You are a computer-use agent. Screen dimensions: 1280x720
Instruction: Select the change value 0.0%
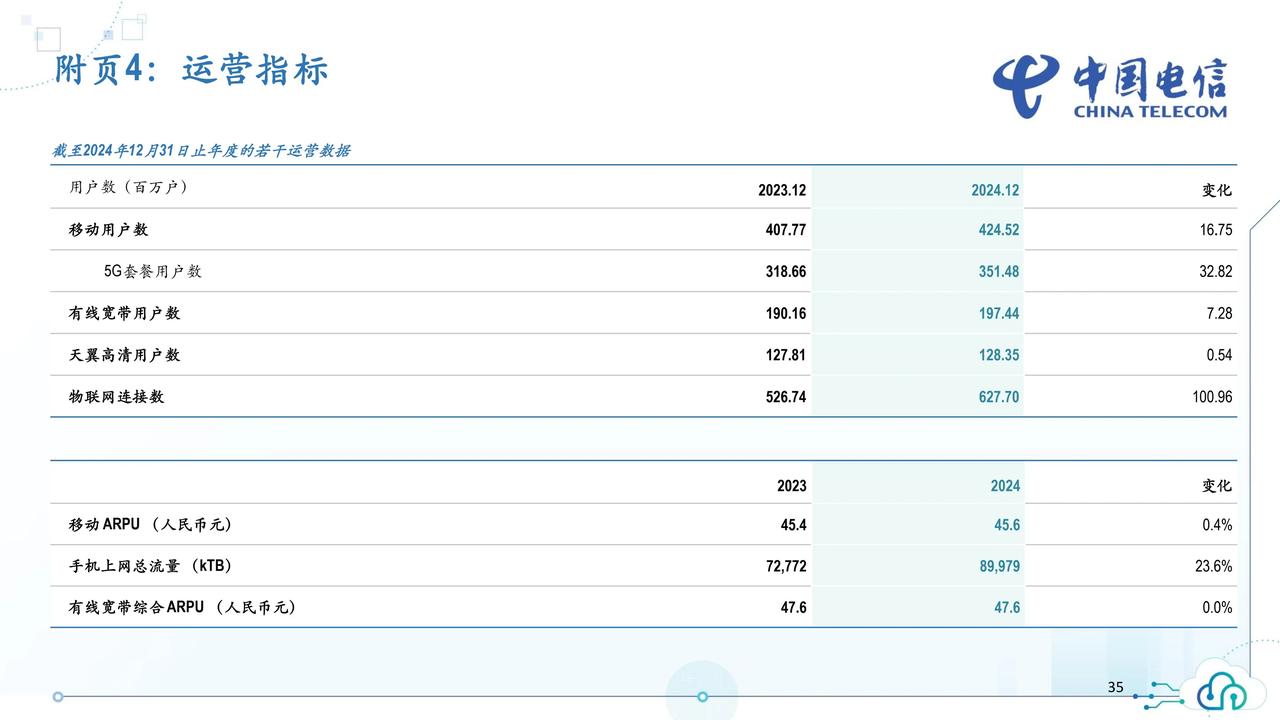point(1217,607)
